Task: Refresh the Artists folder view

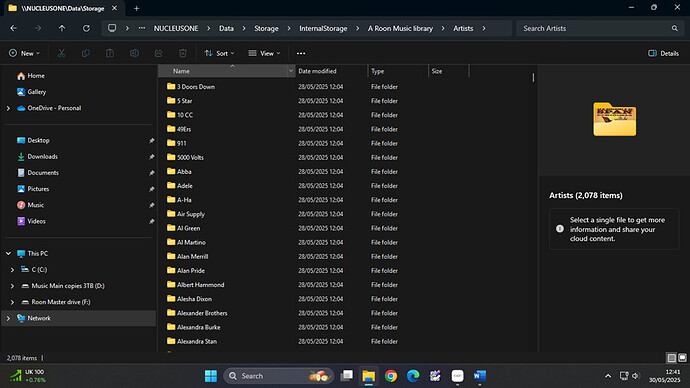Action: [x=86, y=28]
